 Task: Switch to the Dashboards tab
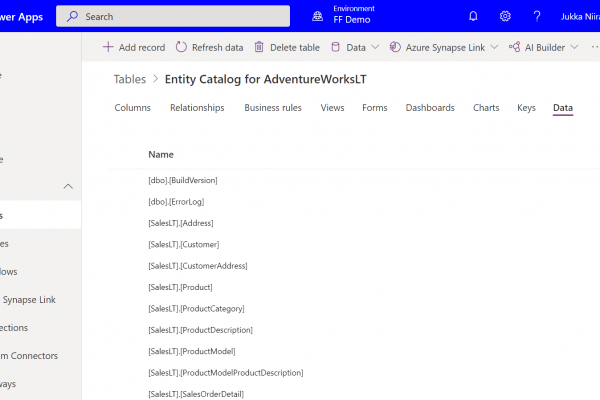click(430, 108)
